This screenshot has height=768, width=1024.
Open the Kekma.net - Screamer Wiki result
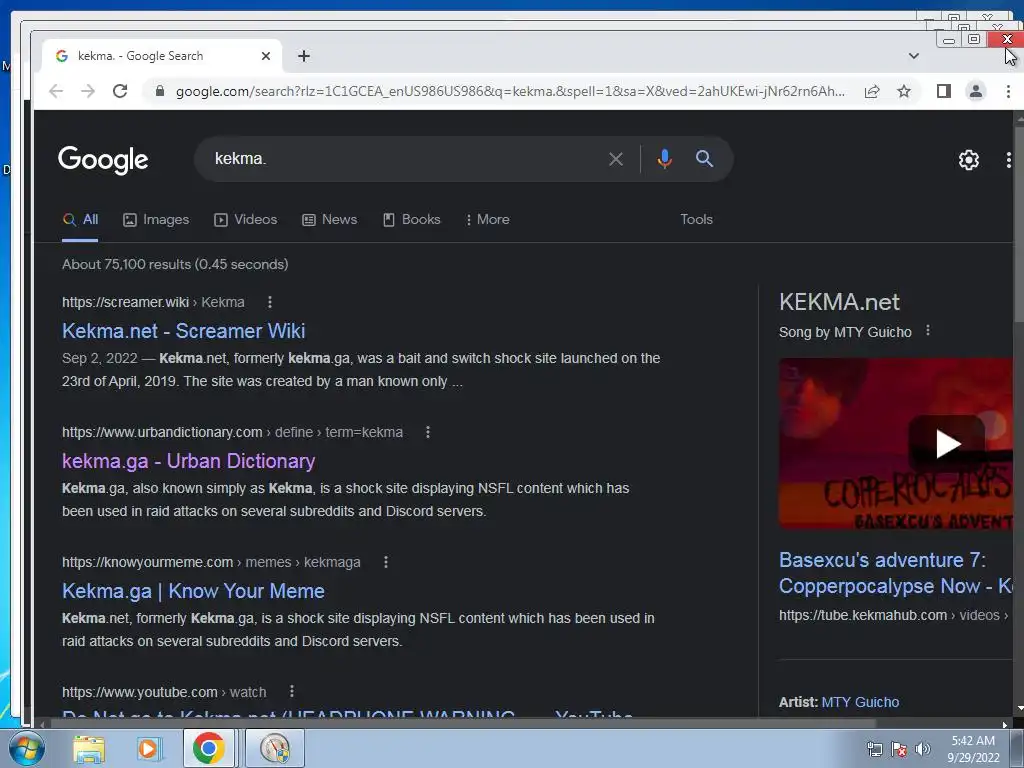pos(184,331)
